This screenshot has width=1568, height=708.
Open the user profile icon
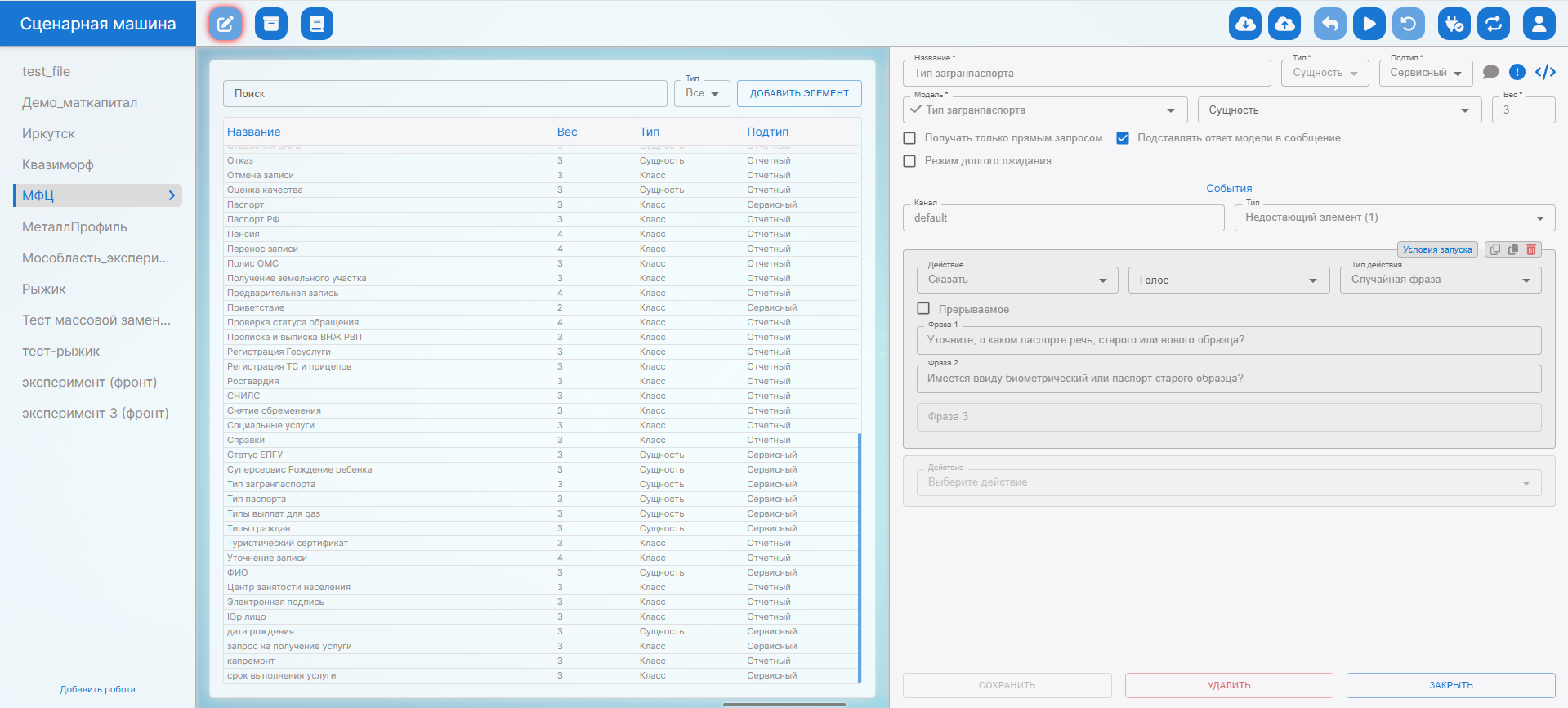pyautogui.click(x=1538, y=24)
